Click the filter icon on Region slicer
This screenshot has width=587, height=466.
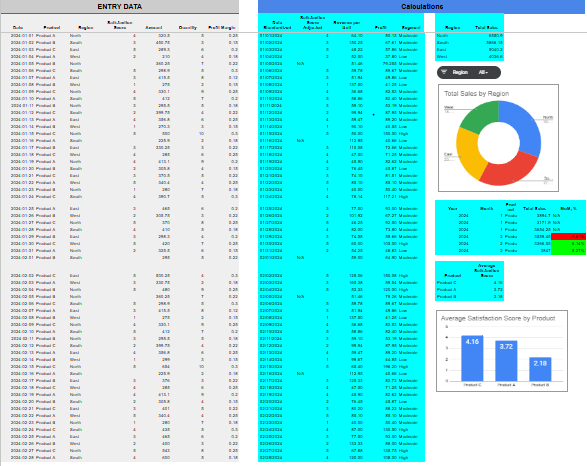(x=444, y=72)
